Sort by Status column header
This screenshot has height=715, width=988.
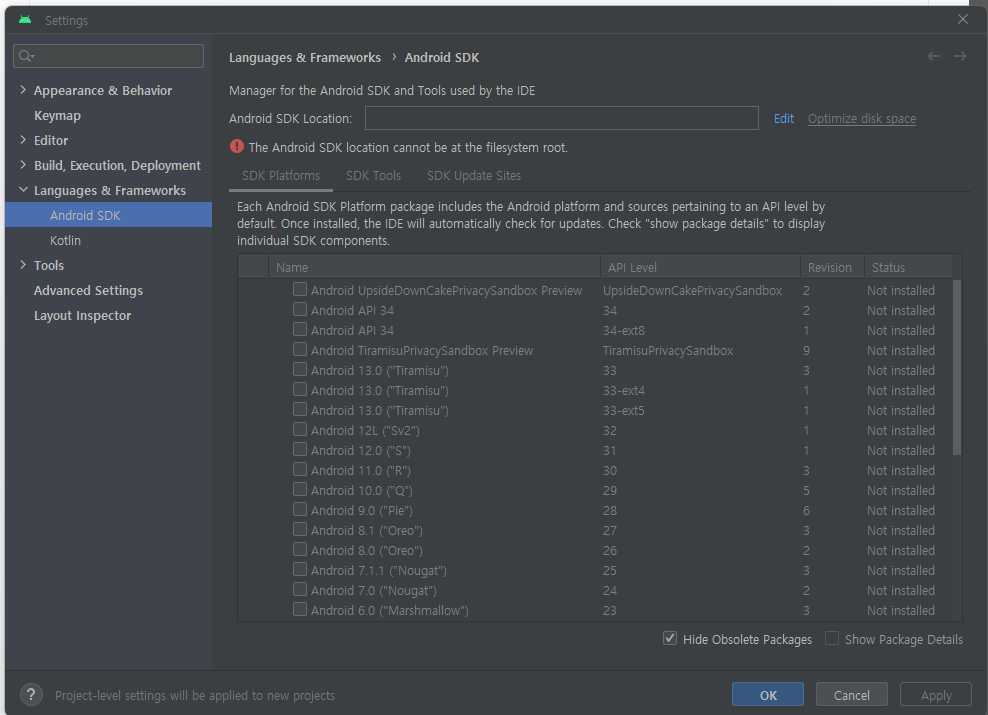click(908, 267)
